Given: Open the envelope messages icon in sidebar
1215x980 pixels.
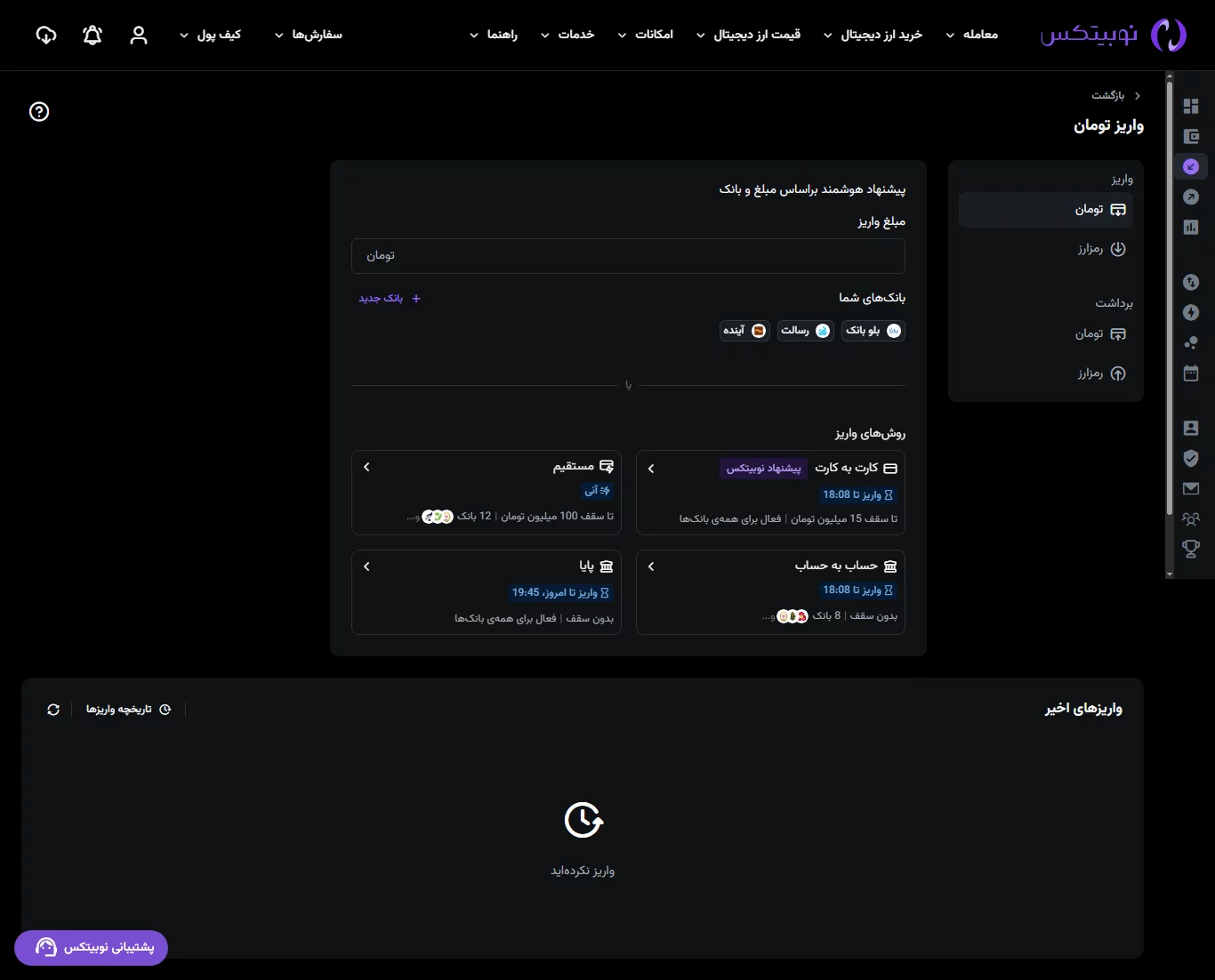Looking at the screenshot, I should click(1191, 488).
